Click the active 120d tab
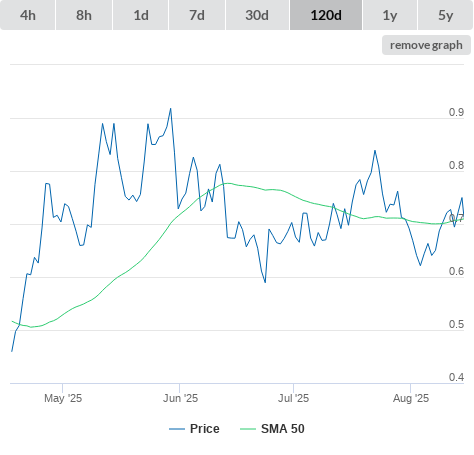 (326, 15)
